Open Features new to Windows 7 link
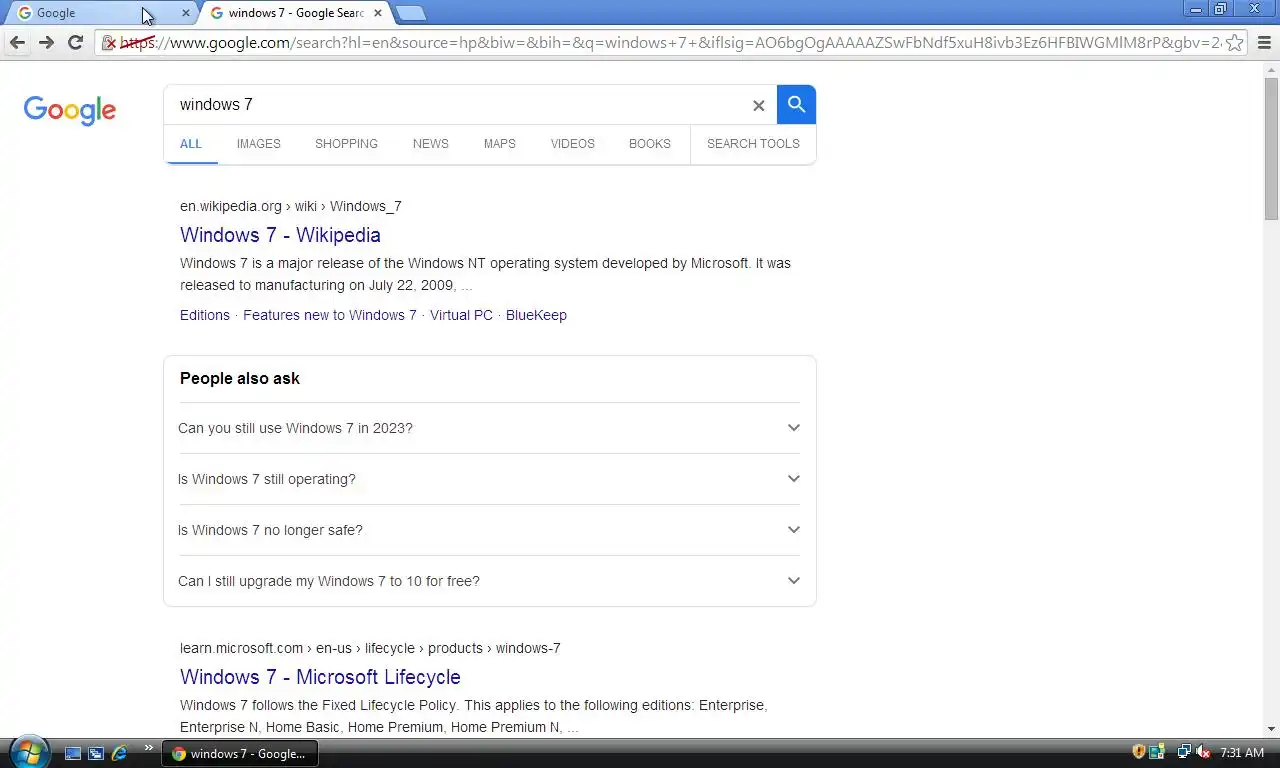 [x=330, y=315]
